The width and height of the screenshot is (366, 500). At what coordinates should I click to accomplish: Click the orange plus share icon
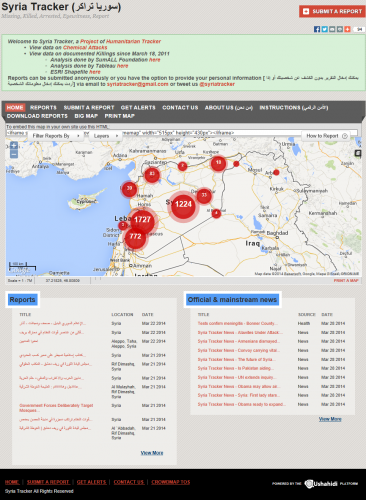pos(347,29)
